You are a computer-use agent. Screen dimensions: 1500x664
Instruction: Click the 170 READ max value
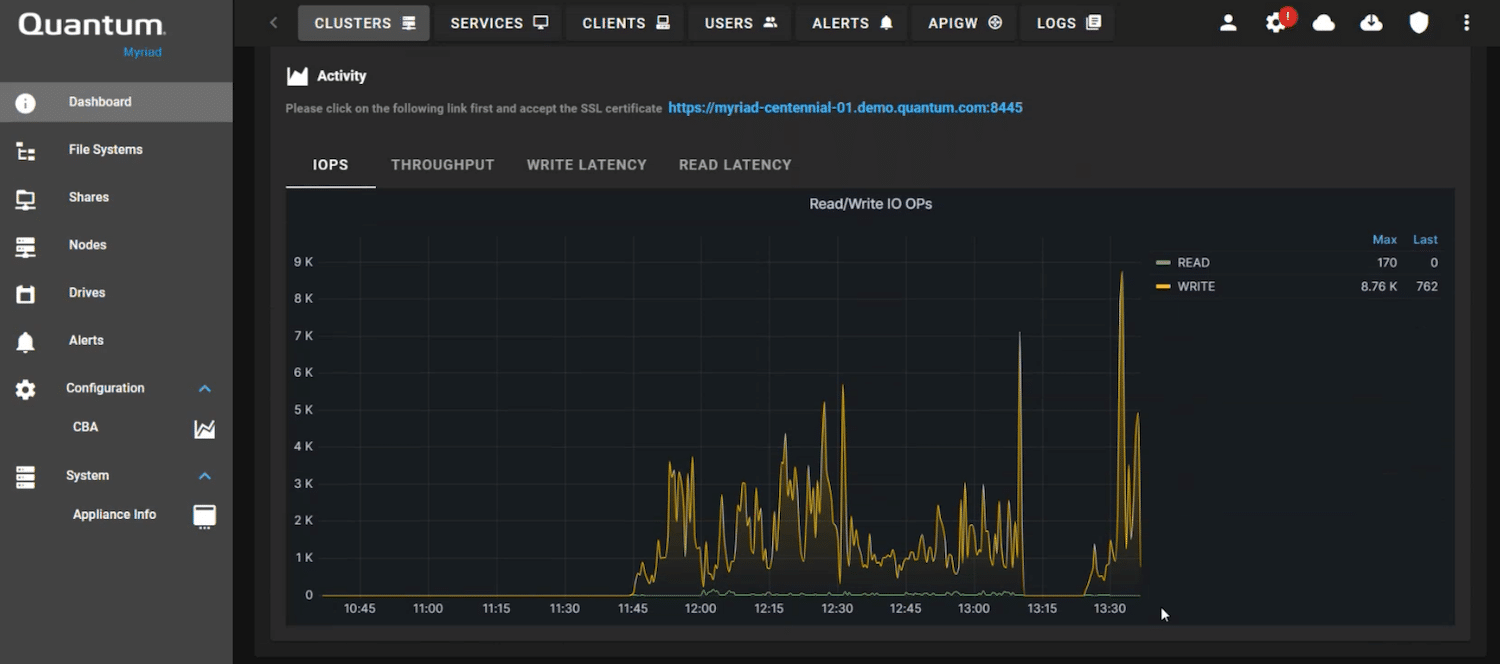click(1387, 263)
